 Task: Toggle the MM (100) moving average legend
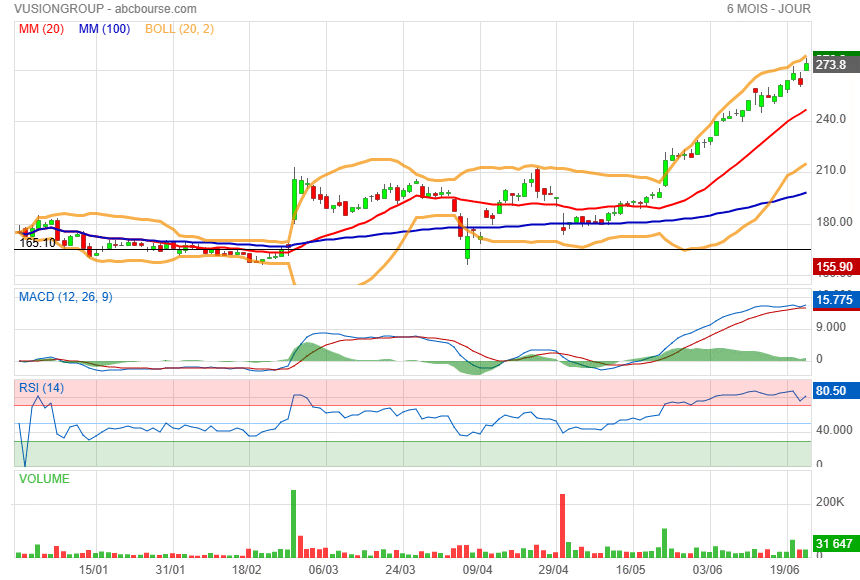pos(105,28)
